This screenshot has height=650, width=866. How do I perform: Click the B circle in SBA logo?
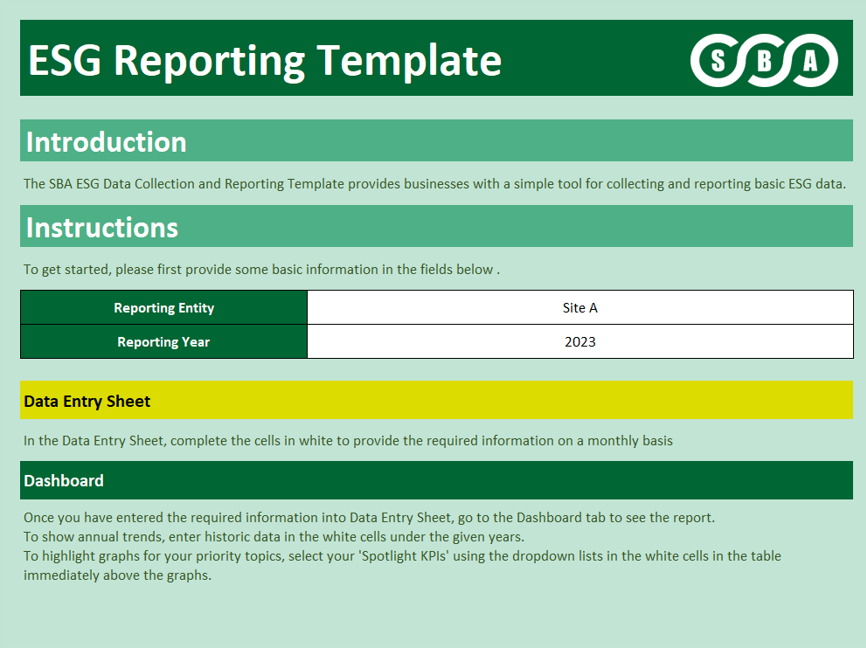(x=765, y=61)
